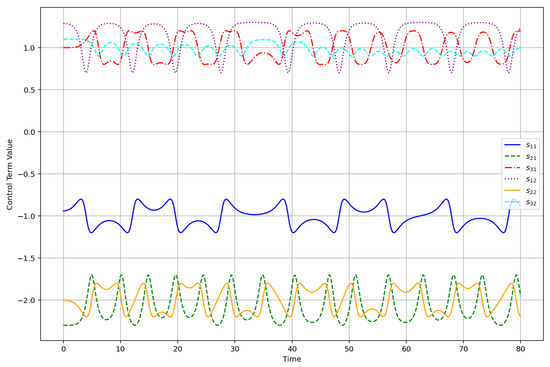
Task: Click the x-axis tick label 20
Action: point(177,349)
